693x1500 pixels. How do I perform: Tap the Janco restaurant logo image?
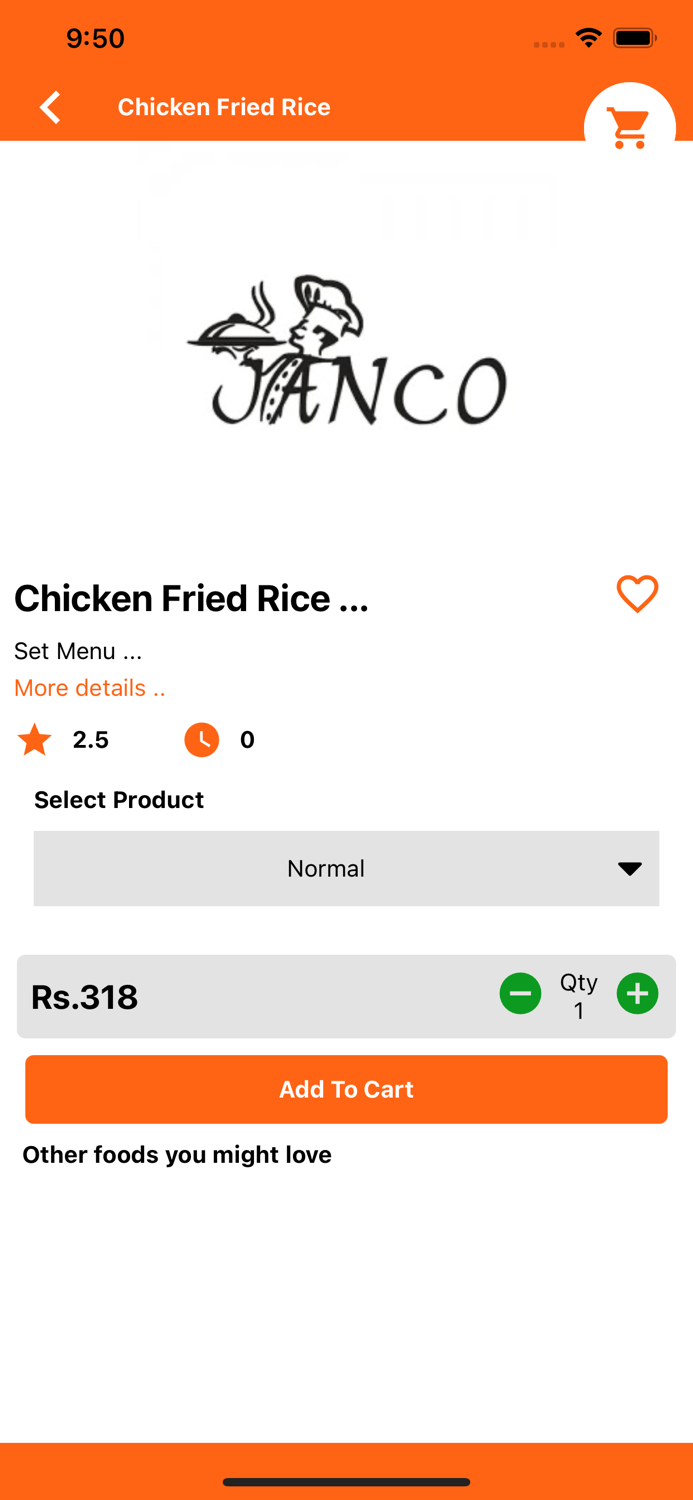click(x=347, y=352)
